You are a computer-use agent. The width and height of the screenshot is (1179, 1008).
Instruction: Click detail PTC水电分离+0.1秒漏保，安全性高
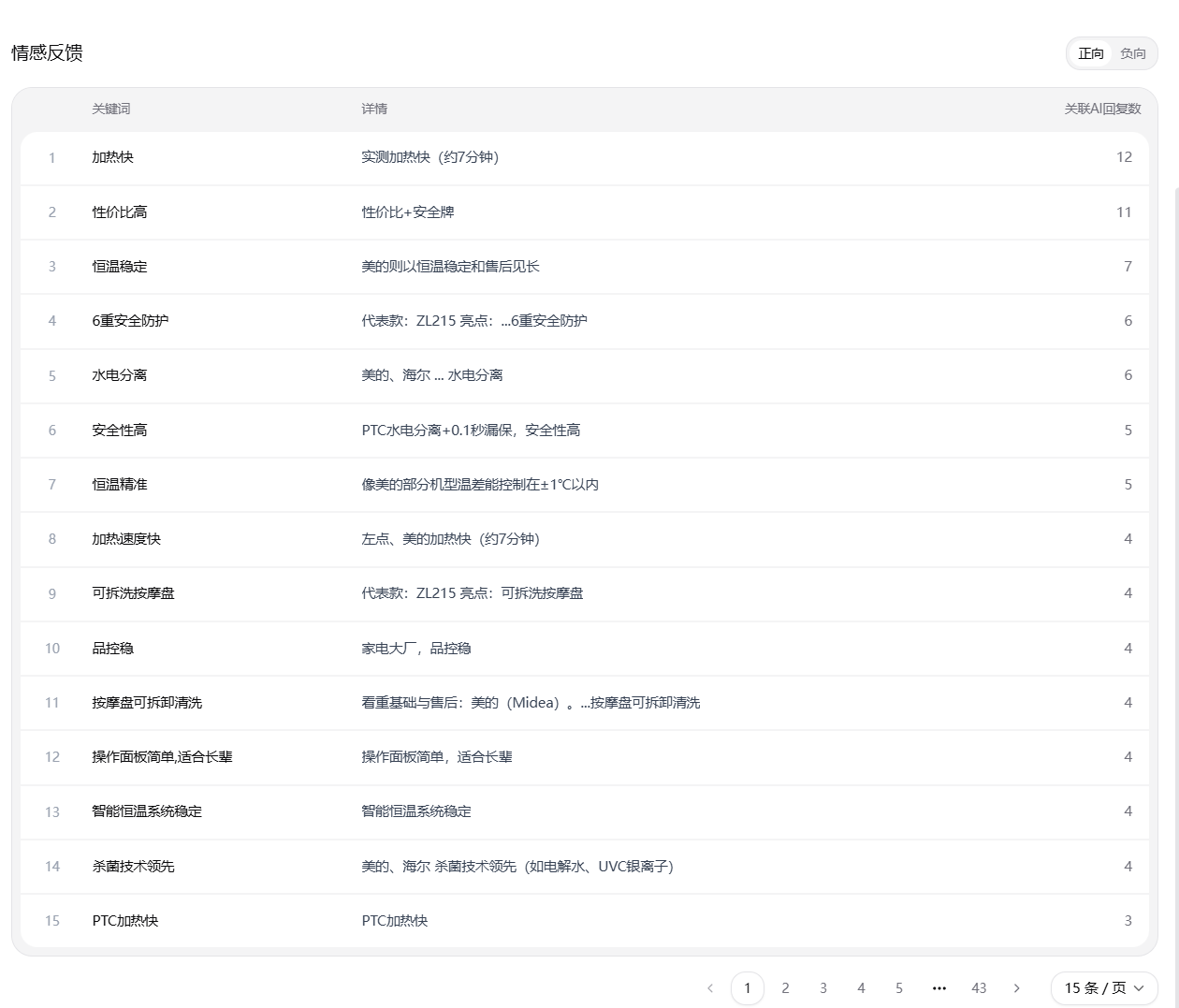pyautogui.click(x=472, y=431)
